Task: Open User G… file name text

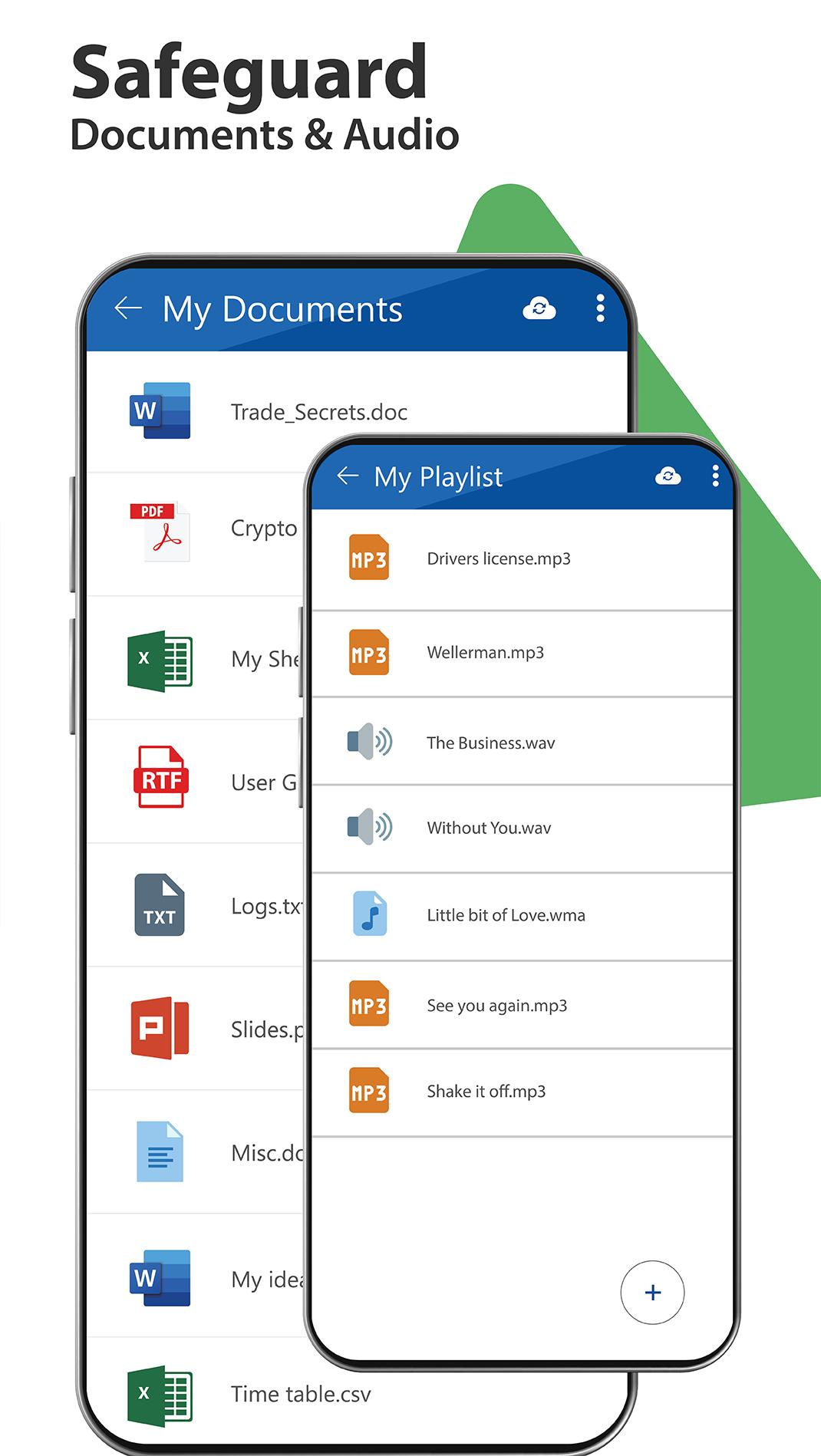Action: tap(264, 782)
